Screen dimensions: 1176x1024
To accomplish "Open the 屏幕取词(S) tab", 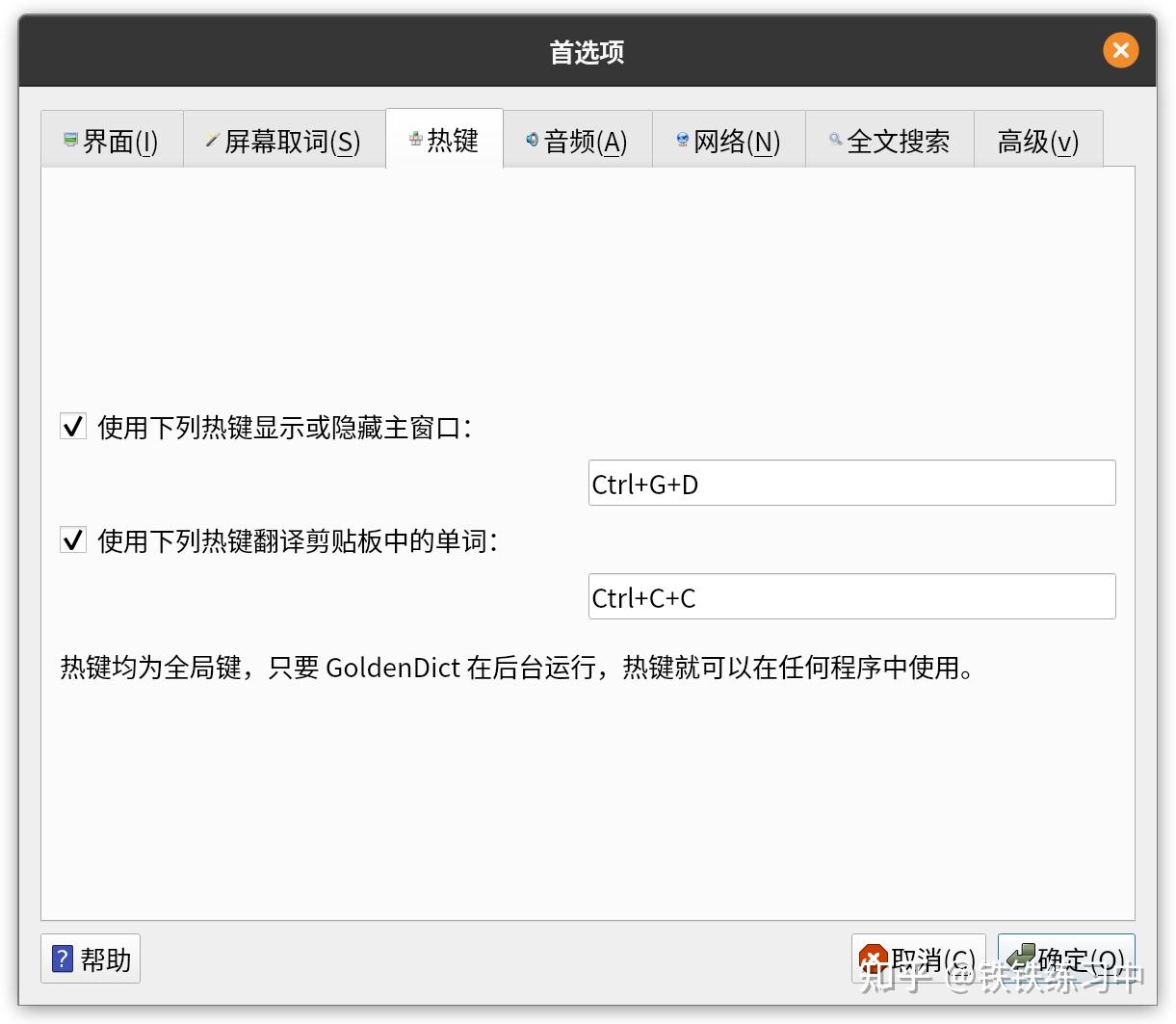I will pyautogui.click(x=284, y=141).
